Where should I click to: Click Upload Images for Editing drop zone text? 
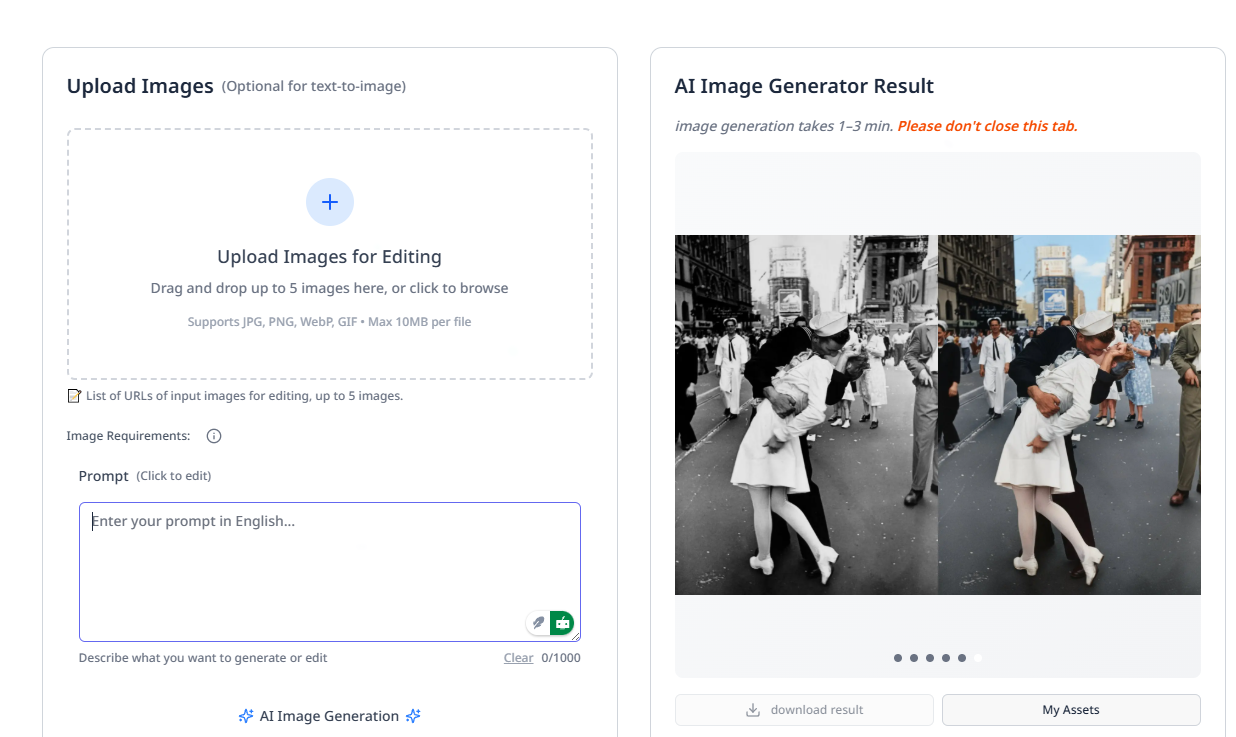click(330, 257)
